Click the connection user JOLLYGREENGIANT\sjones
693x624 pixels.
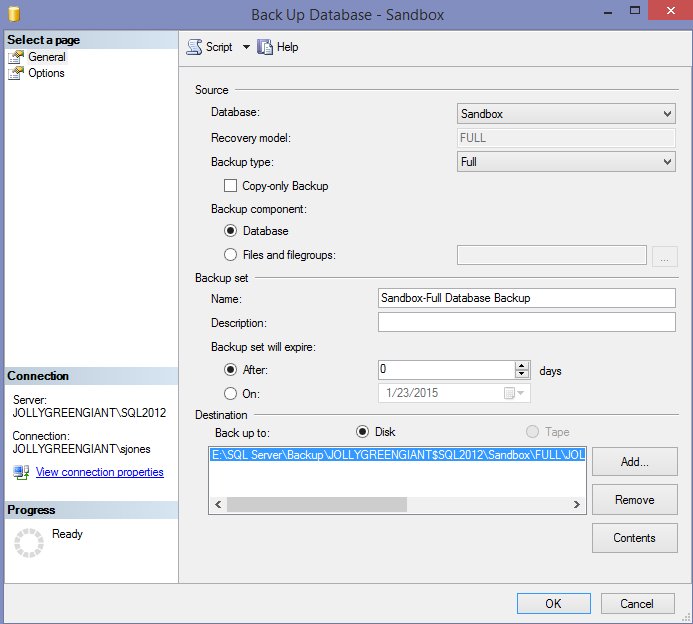[81, 449]
